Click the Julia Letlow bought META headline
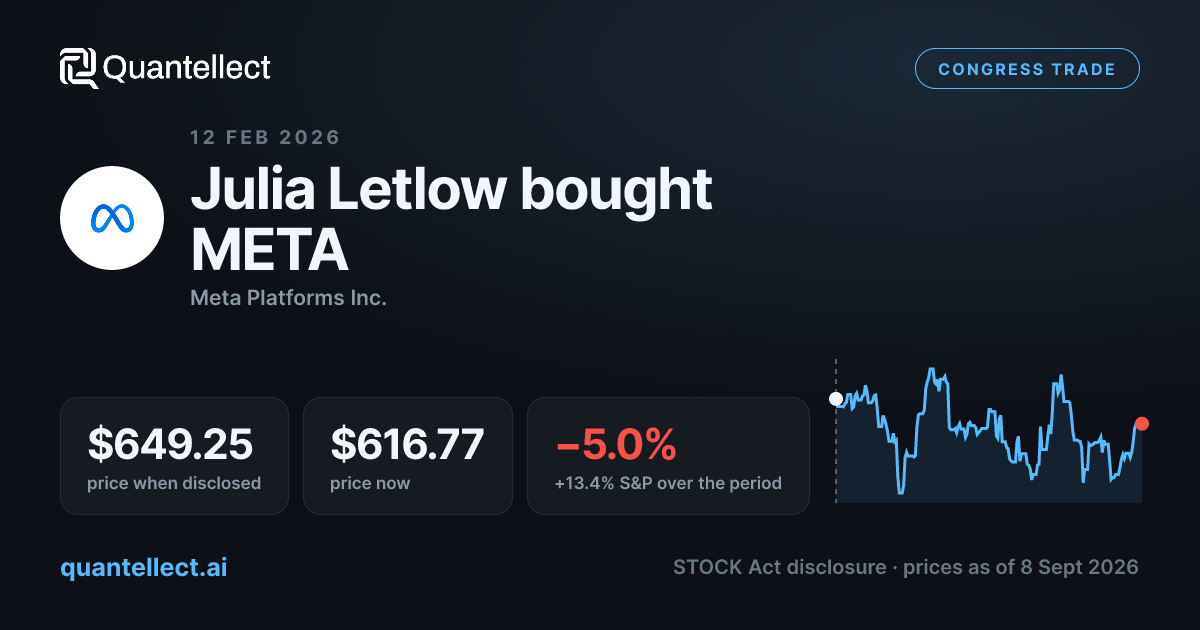The height and width of the screenshot is (630, 1200). click(451, 220)
